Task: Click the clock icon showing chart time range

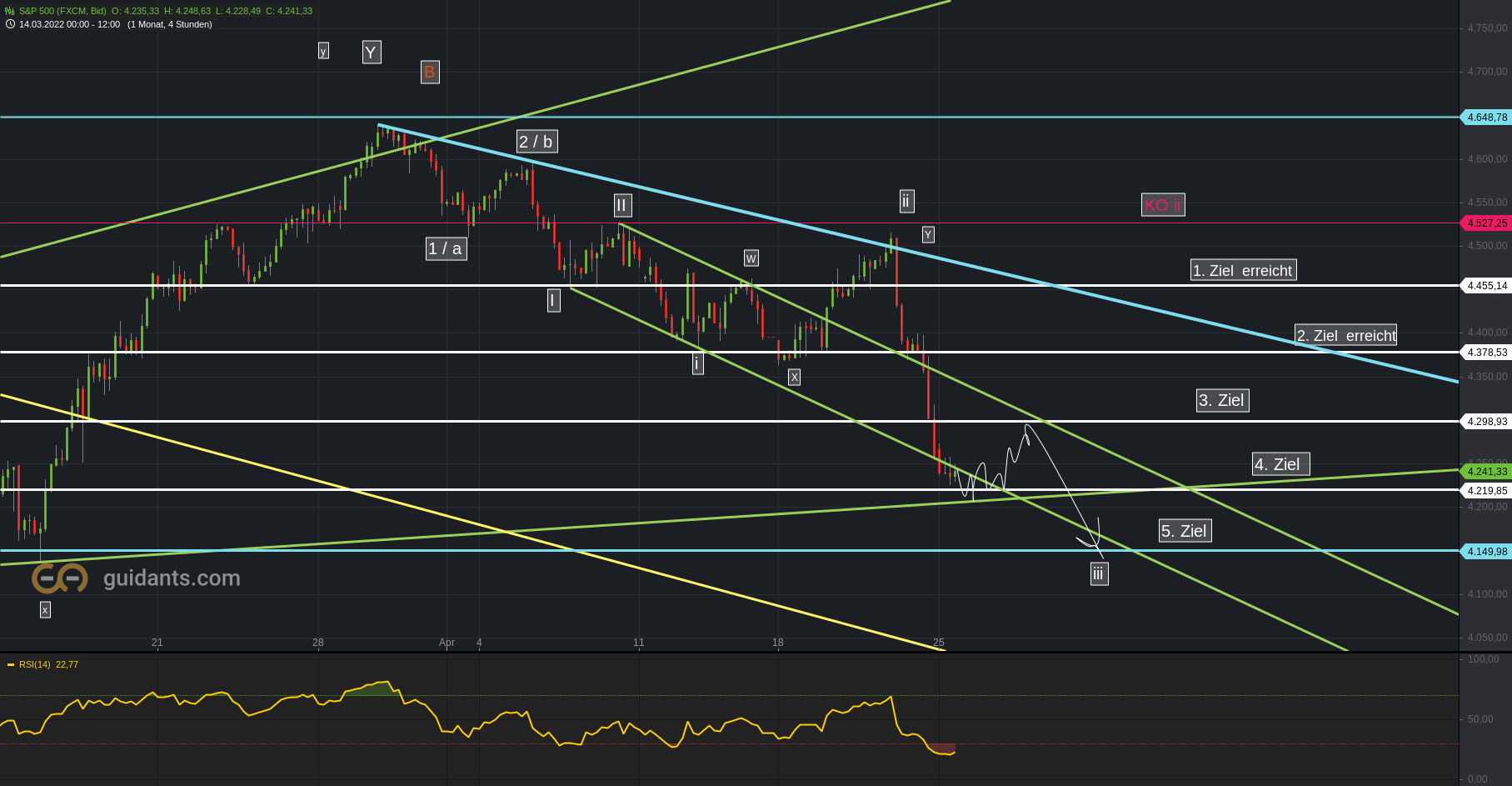Action: coord(8,25)
